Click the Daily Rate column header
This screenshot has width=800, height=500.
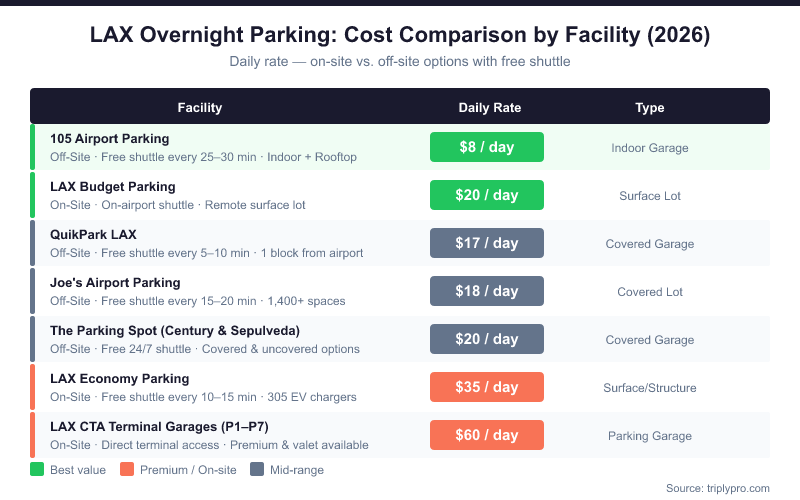click(x=490, y=108)
